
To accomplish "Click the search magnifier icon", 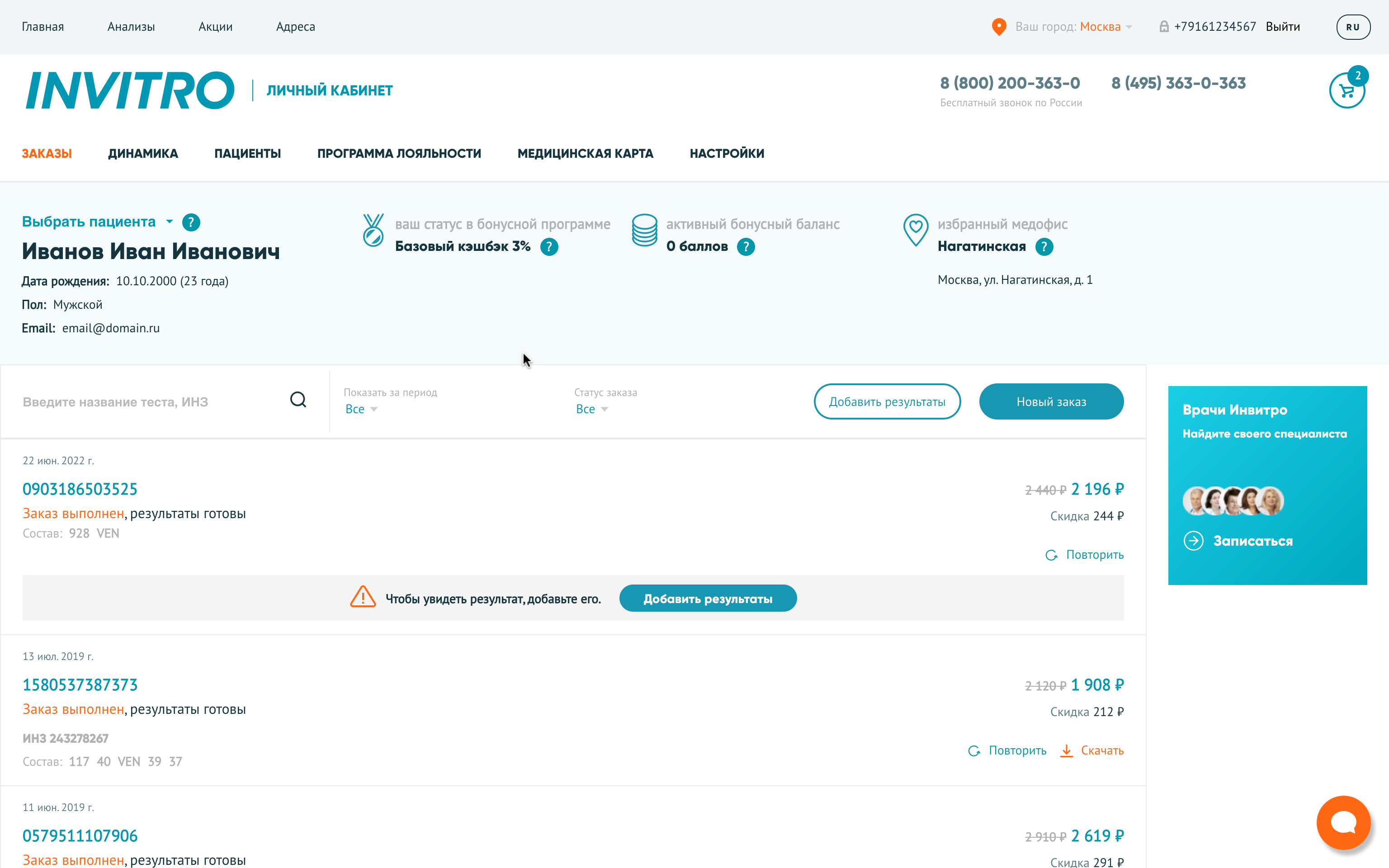I will point(298,400).
